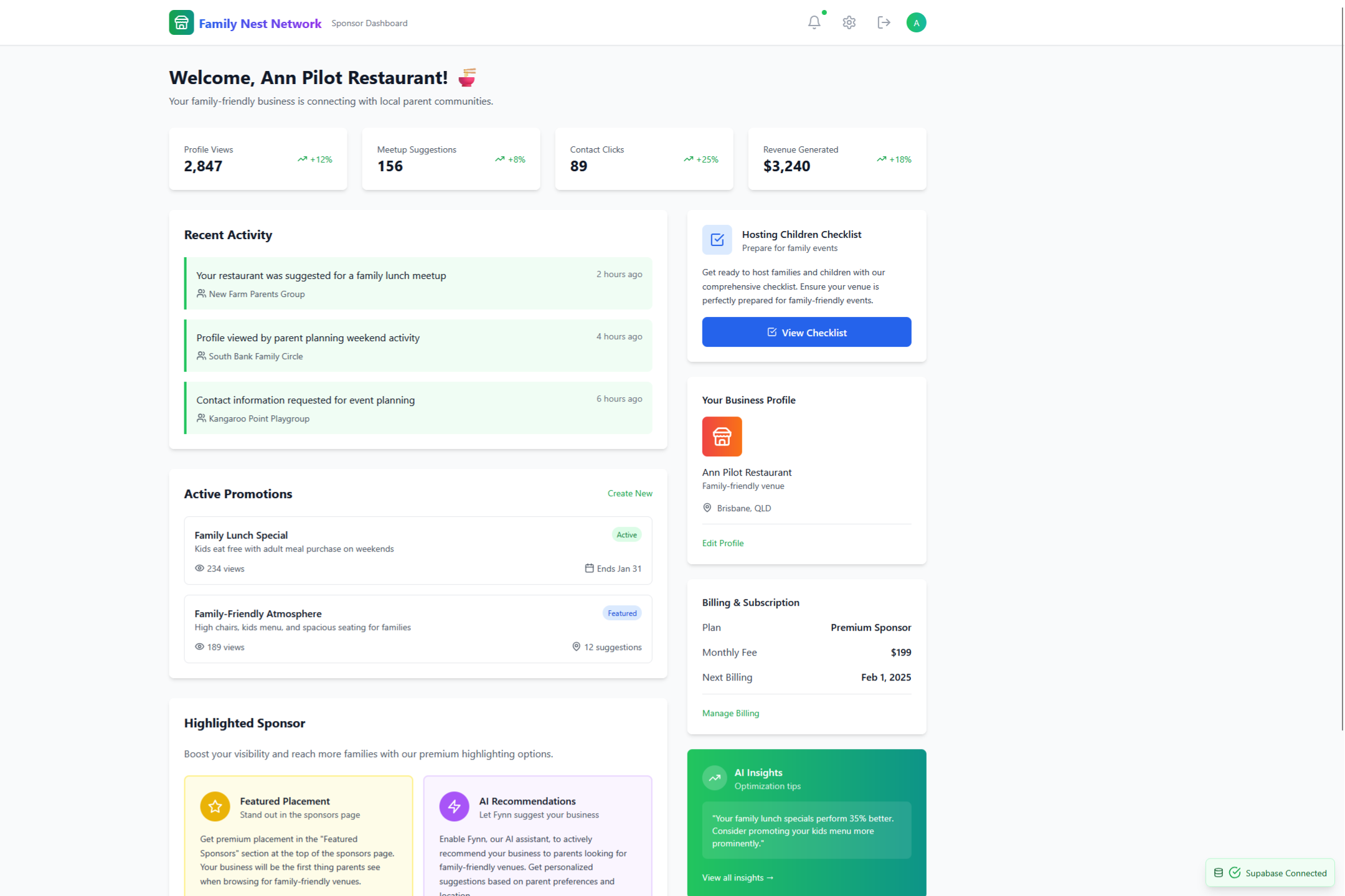Click the logout arrow icon
This screenshot has width=1345, height=896.
(884, 22)
